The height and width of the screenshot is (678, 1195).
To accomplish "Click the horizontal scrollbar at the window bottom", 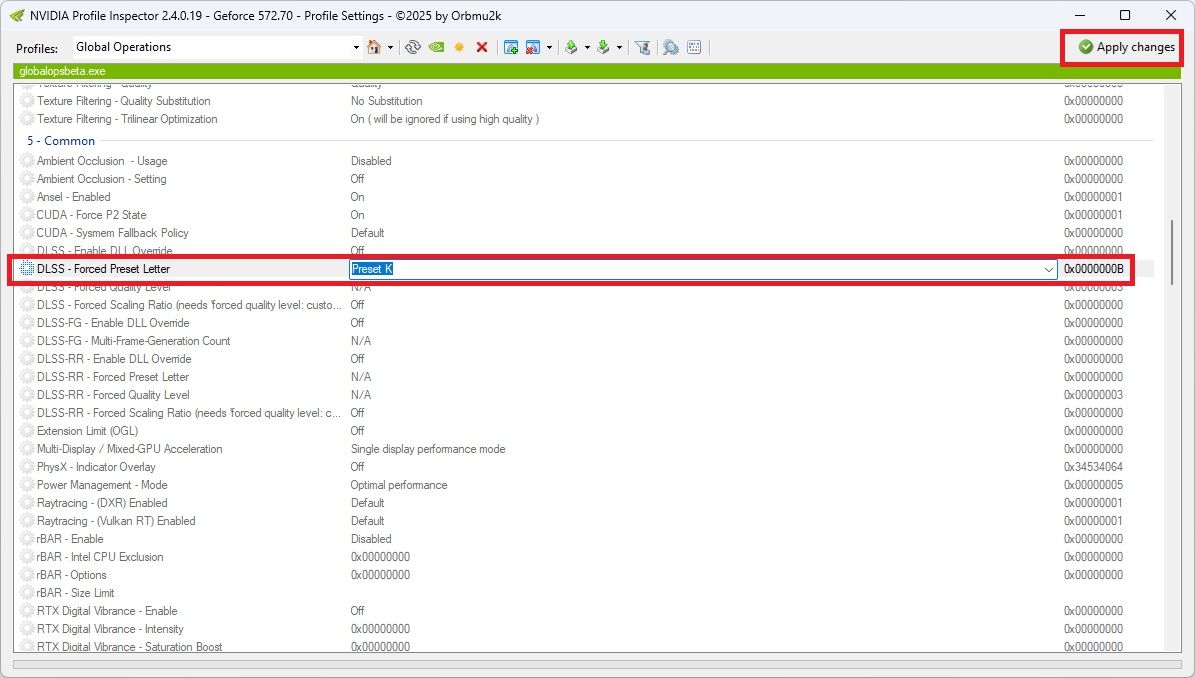I will [596, 664].
